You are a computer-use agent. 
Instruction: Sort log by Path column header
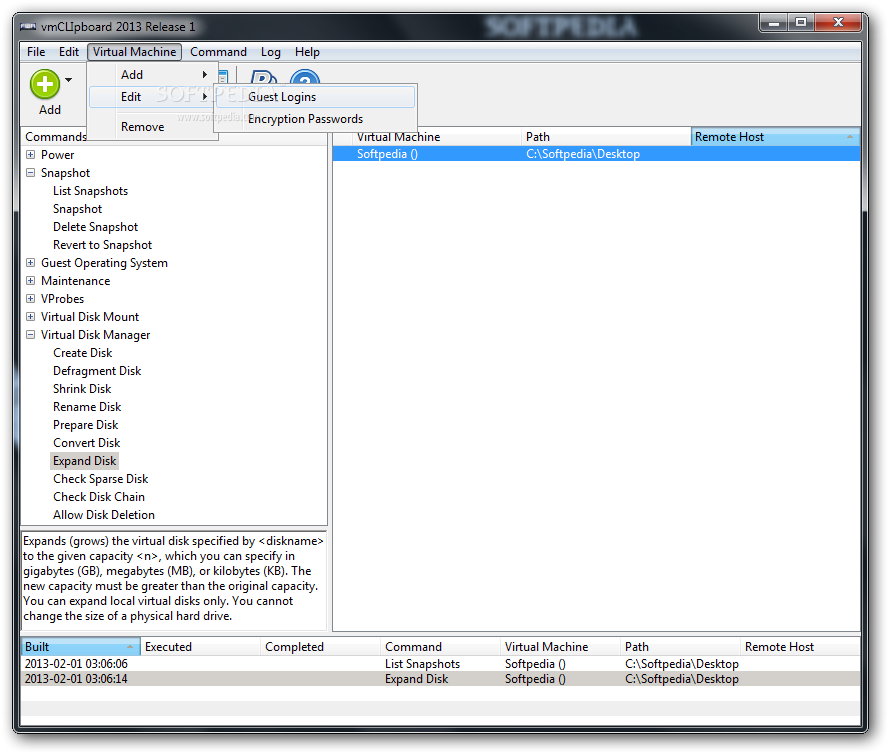pos(680,647)
